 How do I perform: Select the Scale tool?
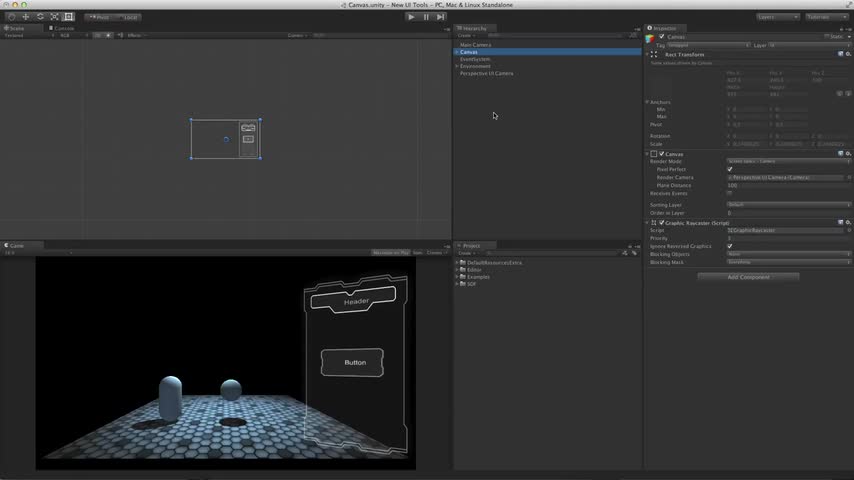coord(54,17)
